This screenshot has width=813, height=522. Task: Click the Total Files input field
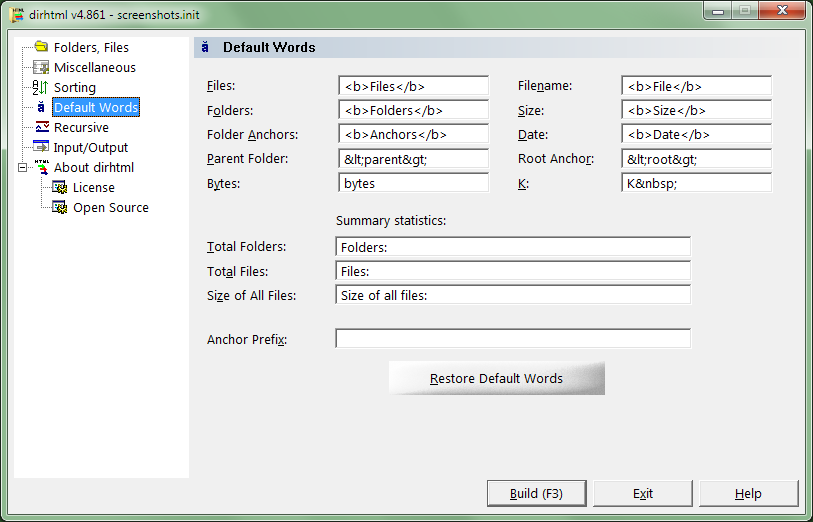point(513,271)
